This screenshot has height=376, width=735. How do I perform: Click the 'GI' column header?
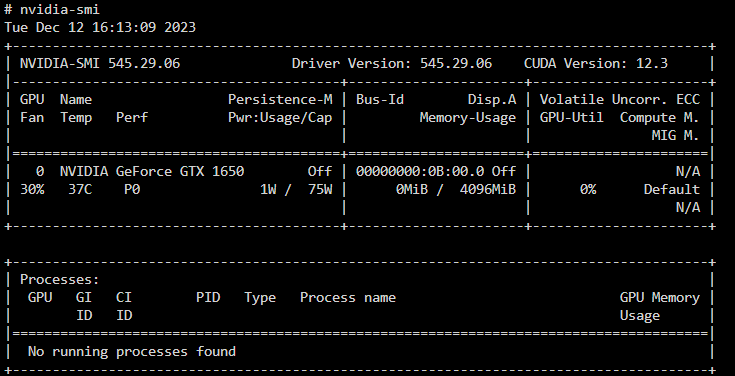84,298
